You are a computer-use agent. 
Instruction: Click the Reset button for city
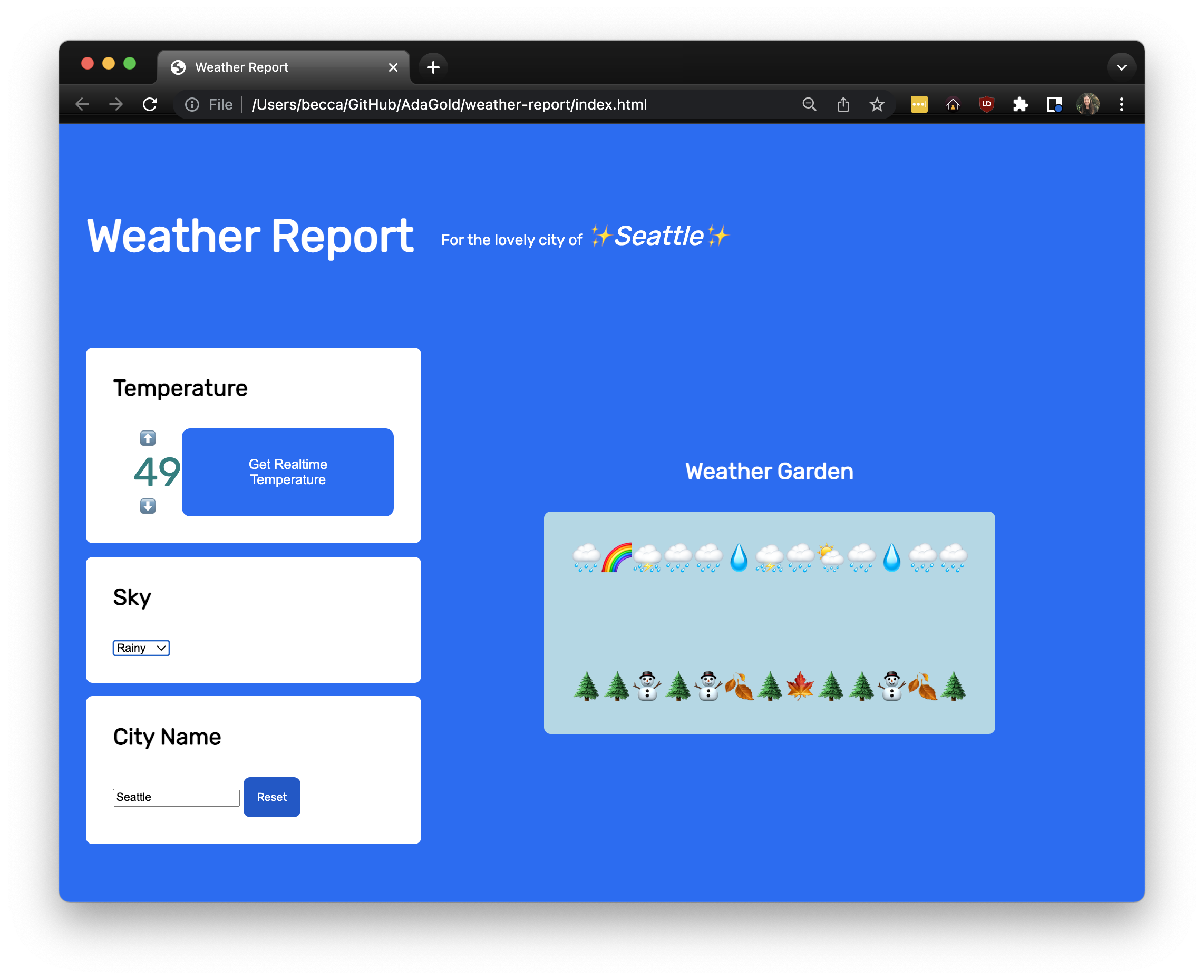272,797
